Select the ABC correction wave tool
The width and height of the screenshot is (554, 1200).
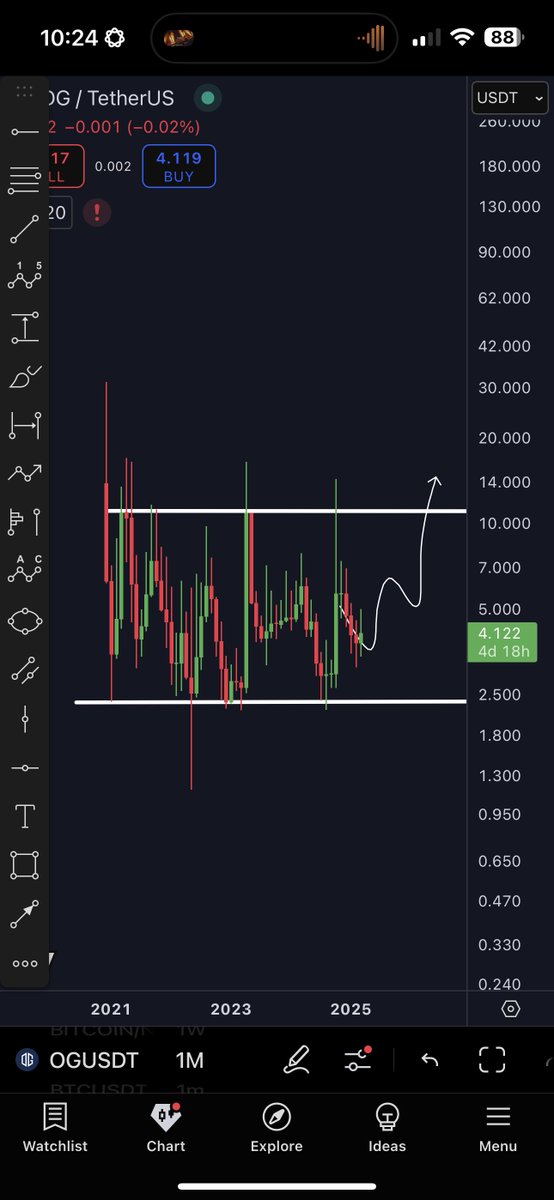click(x=24, y=570)
